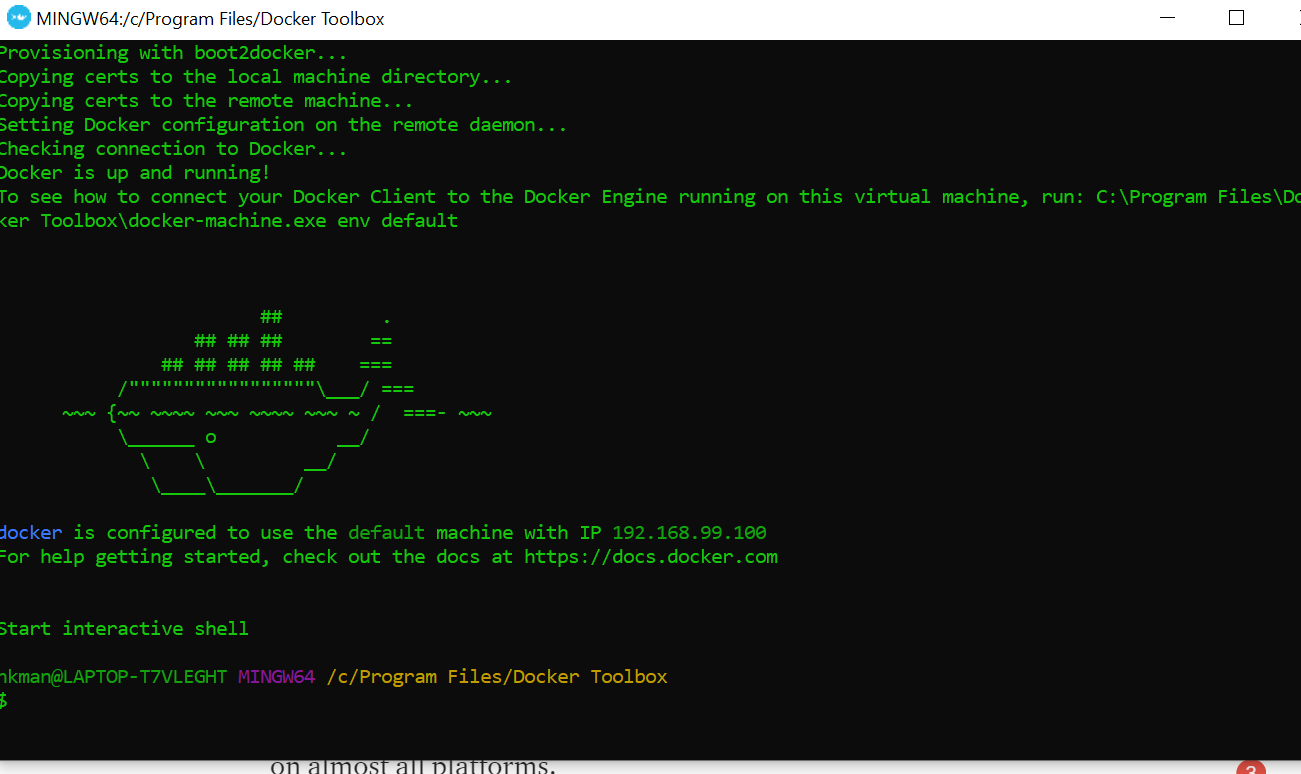Minimize the MINGW64 terminal window

pos(1167,18)
